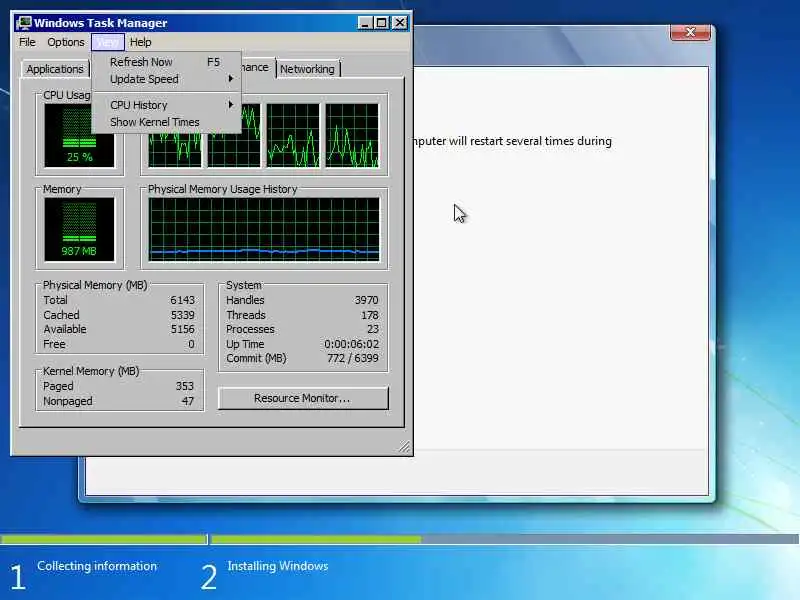Expand the CPU History submenu
This screenshot has width=800, height=600.
coord(166,105)
